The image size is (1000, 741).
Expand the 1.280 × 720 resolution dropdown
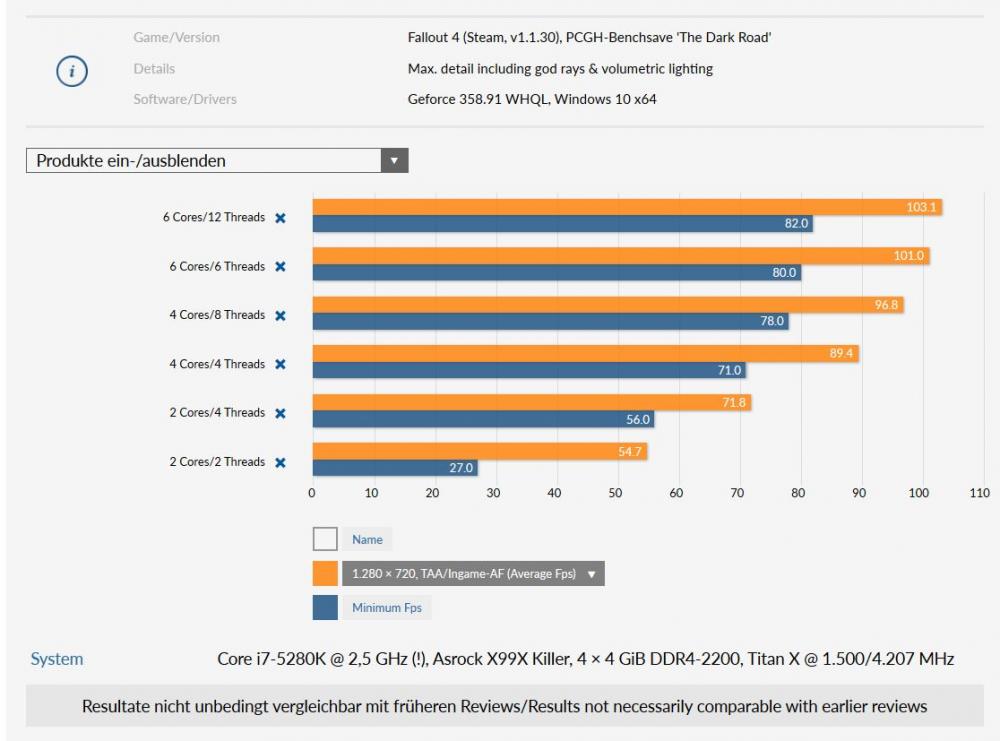coord(473,573)
